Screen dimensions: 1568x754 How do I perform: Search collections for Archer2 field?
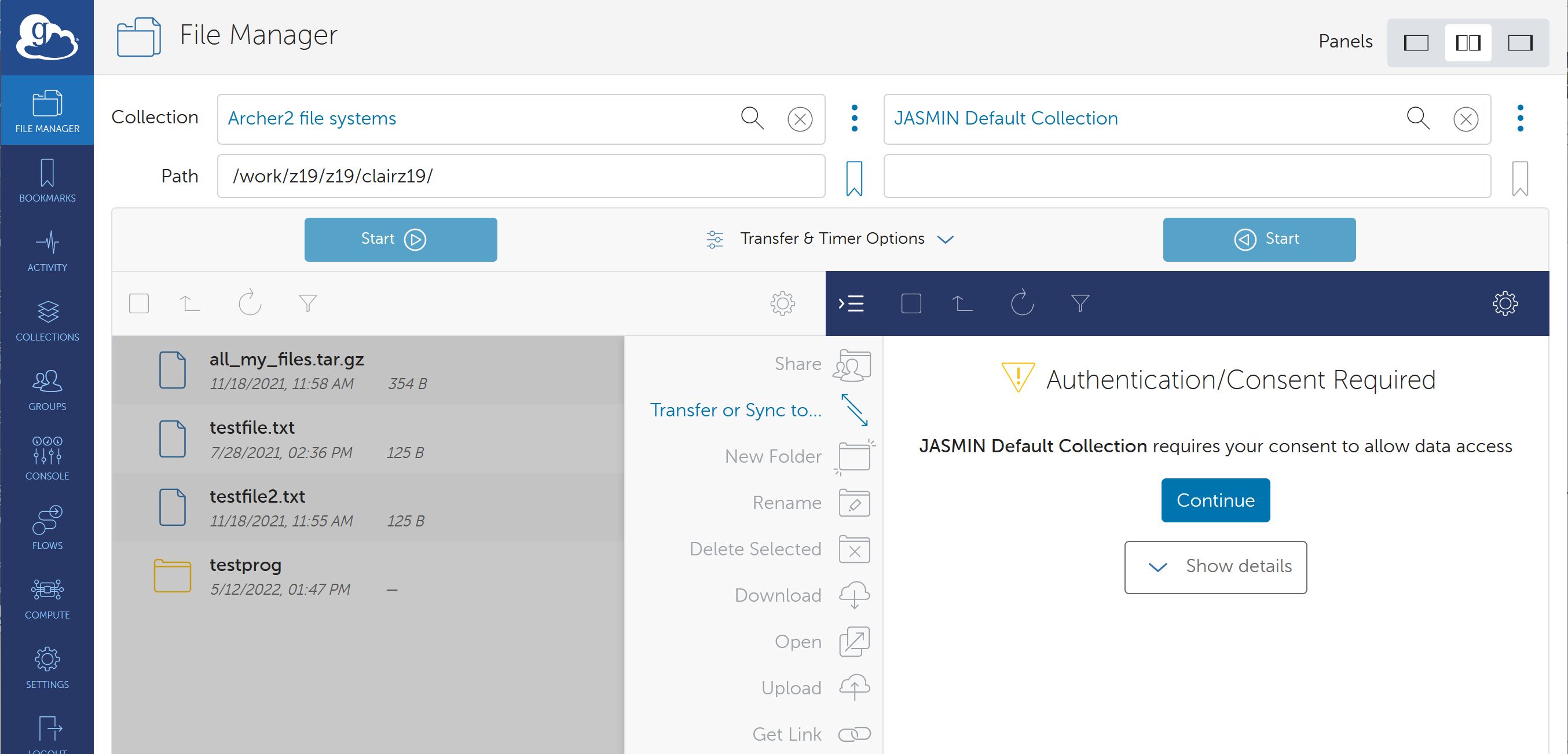pos(752,118)
